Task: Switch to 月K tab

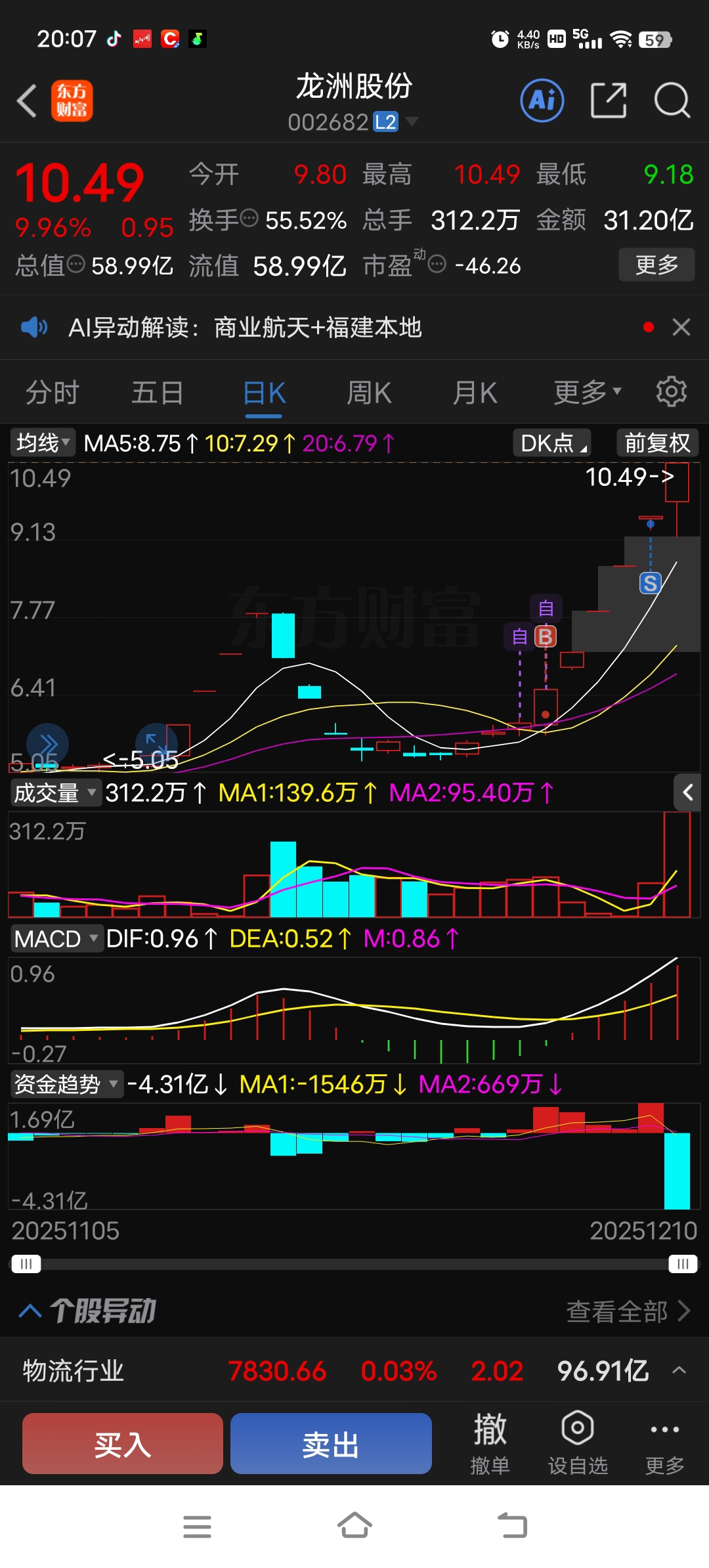Action: 475,393
